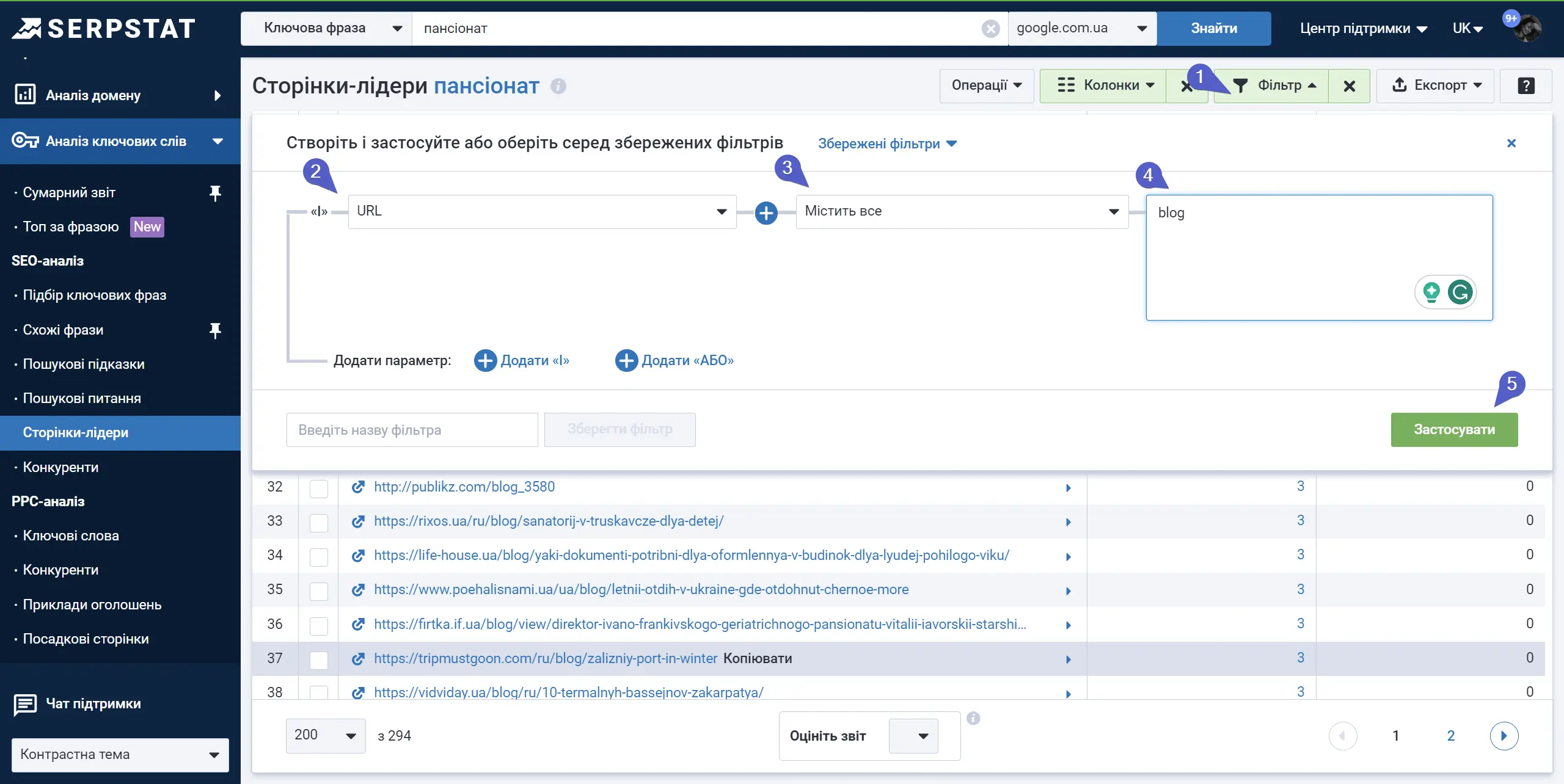
Task: Go to previous page arrow
Action: 1343,736
